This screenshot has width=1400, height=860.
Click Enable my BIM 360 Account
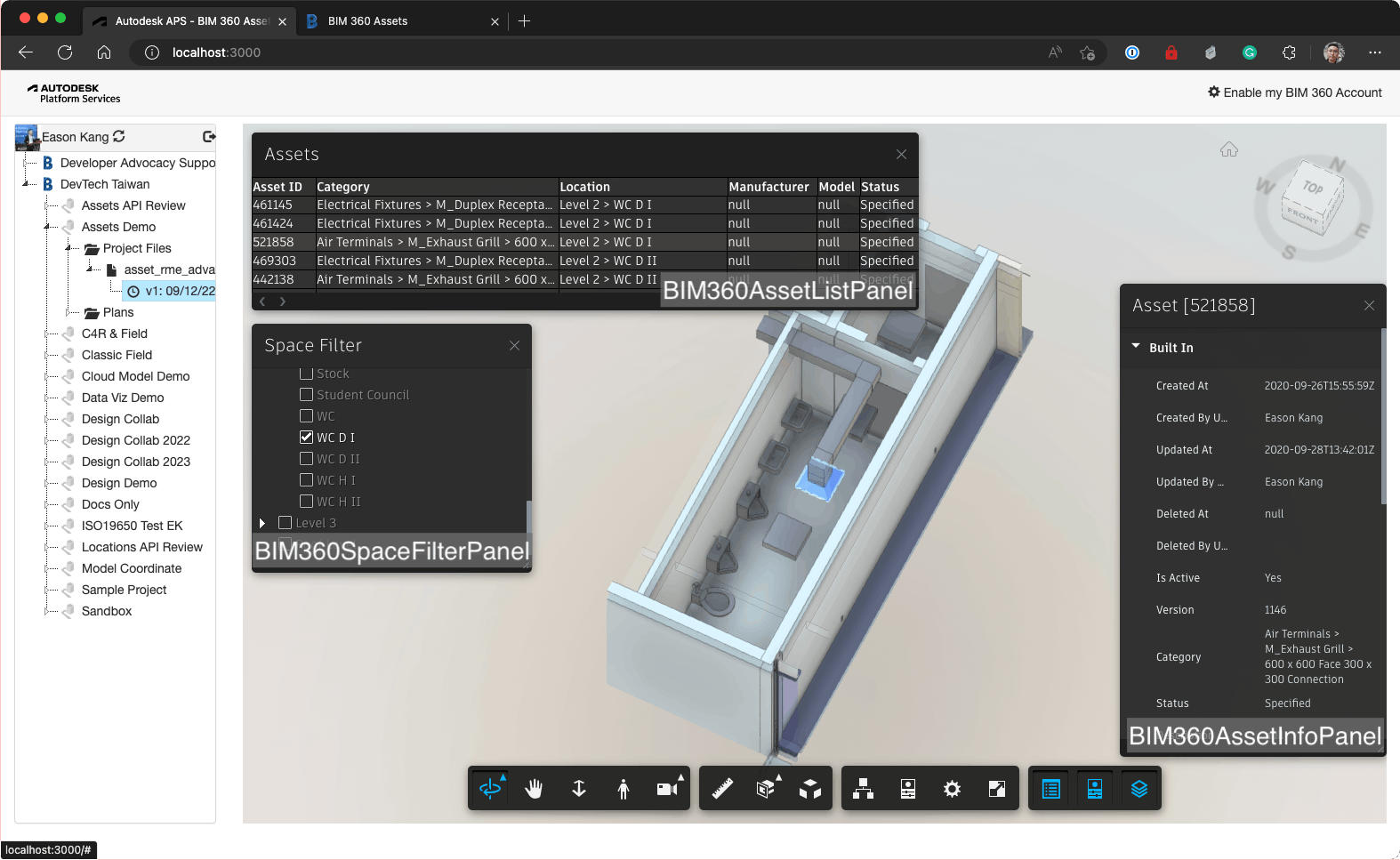pyautogui.click(x=1294, y=92)
